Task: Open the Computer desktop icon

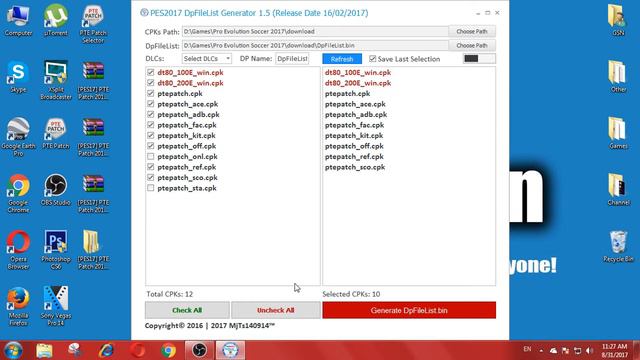Action: click(18, 21)
